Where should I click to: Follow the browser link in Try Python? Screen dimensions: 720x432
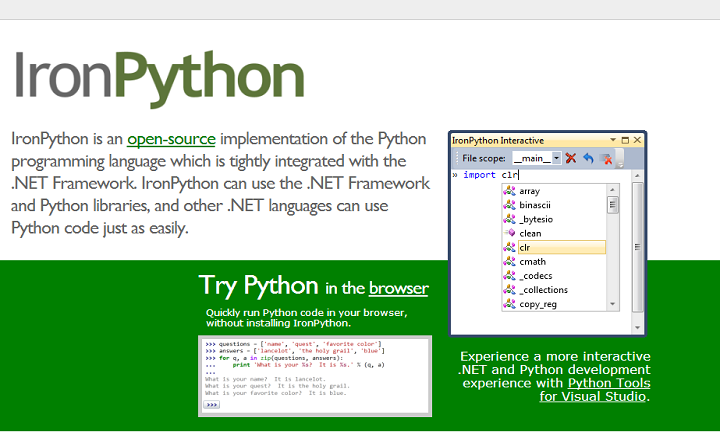[399, 288]
